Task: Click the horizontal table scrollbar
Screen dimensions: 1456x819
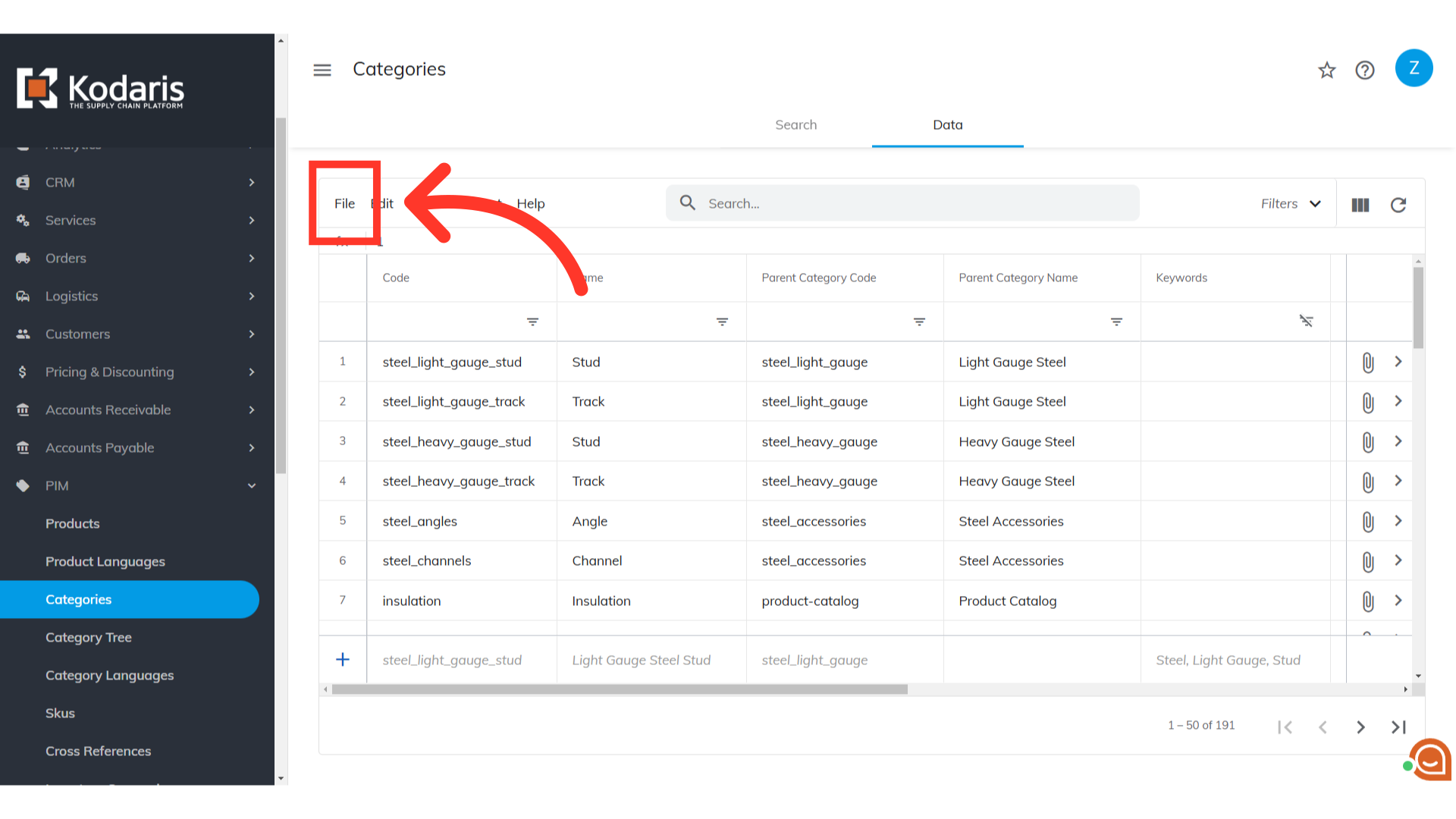Action: (620, 689)
